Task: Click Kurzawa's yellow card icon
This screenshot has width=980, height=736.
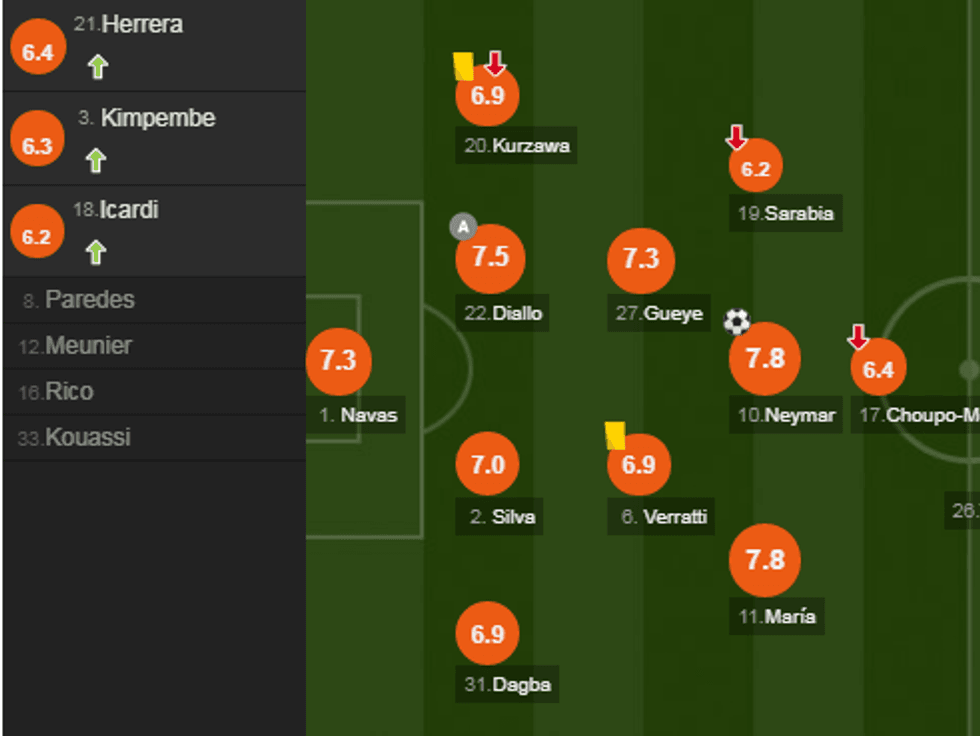Action: tap(462, 66)
